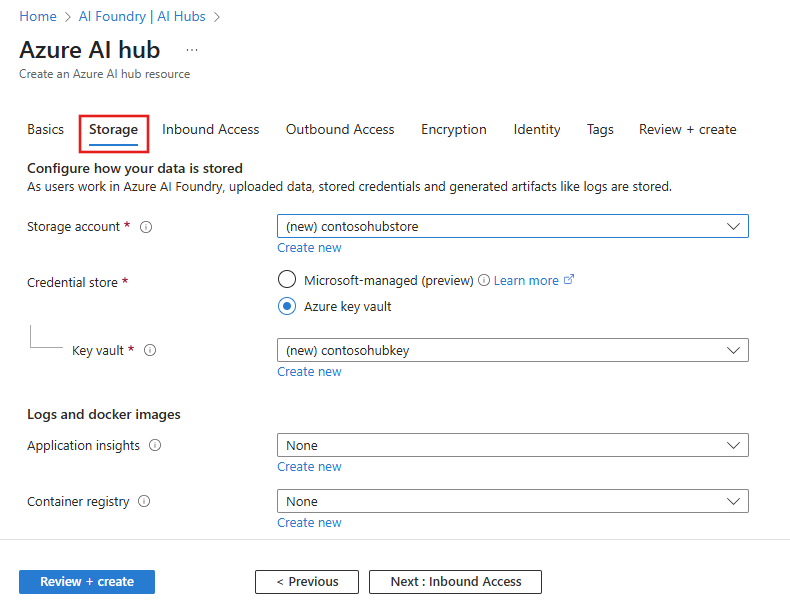Image resolution: width=790 pixels, height=614 pixels.
Task: Open the ellipsis menu beside Azure AI hub title
Action: 192,50
